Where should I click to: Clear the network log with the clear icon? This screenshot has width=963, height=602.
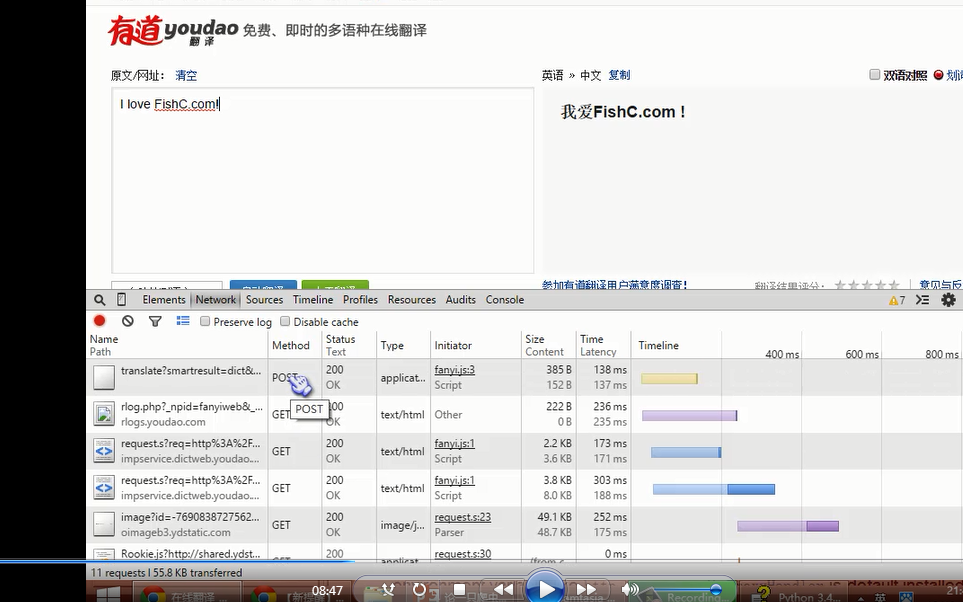128,321
